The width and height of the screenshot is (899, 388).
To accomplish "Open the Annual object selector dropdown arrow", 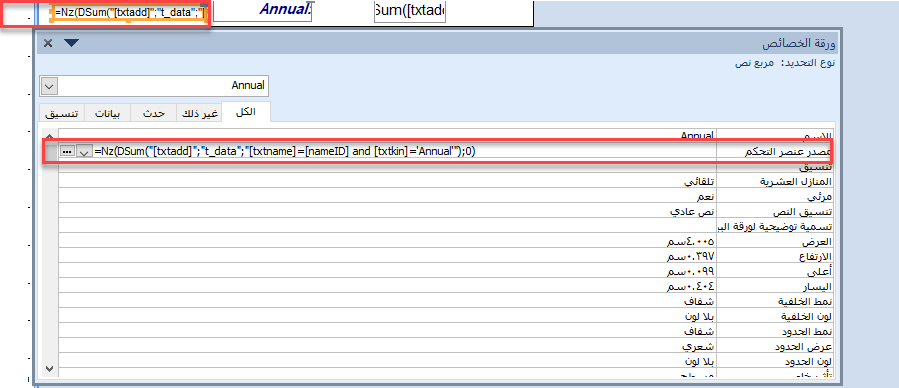I will click(49, 86).
